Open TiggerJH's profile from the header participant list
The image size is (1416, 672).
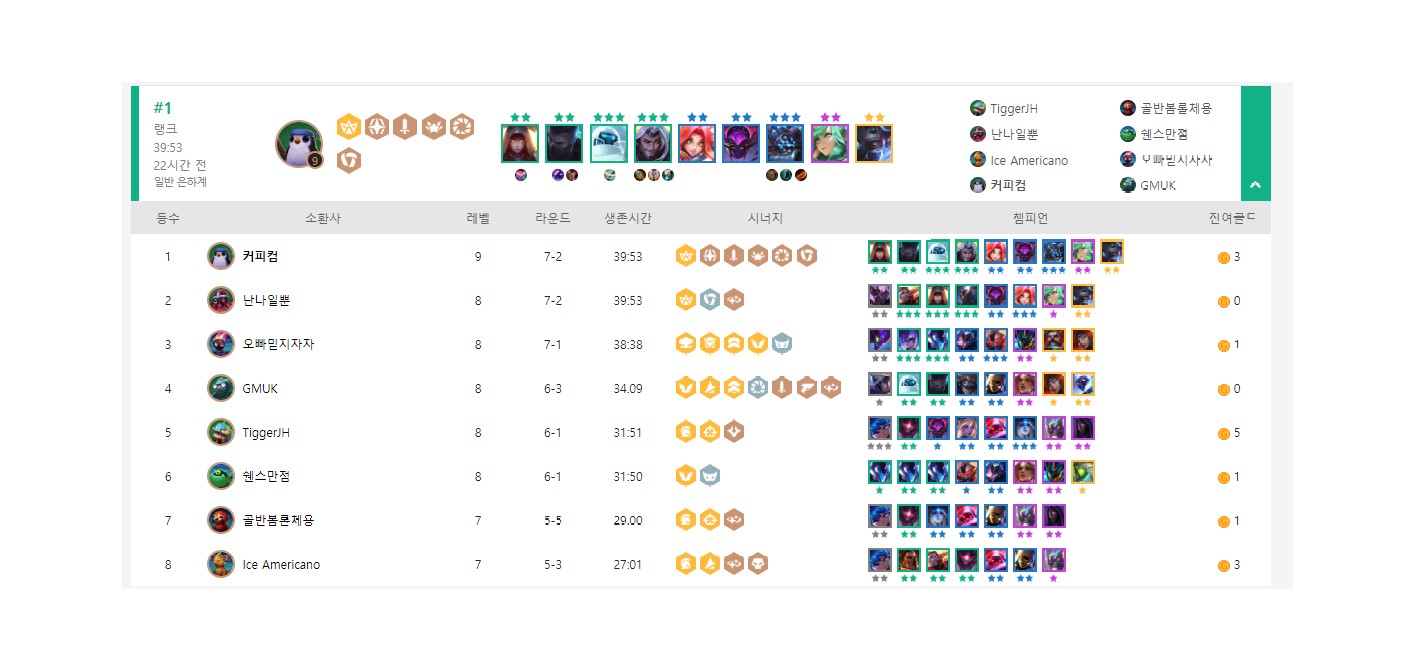(x=1015, y=108)
